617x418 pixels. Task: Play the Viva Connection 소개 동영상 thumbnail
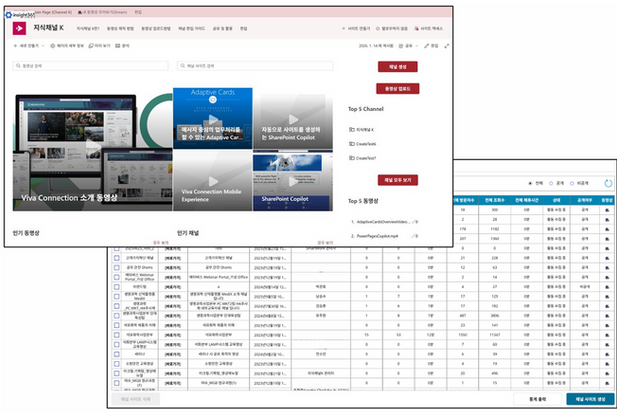92,152
